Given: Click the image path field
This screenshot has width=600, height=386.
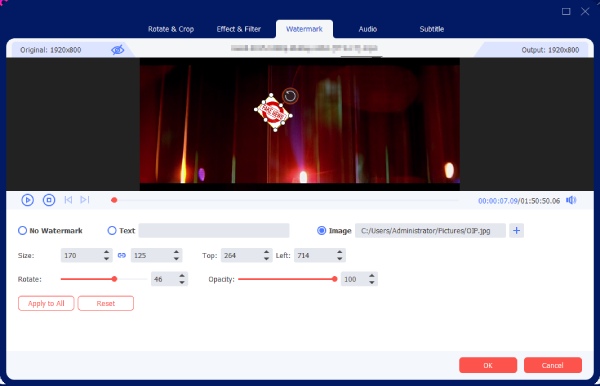Looking at the screenshot, I should pos(430,230).
